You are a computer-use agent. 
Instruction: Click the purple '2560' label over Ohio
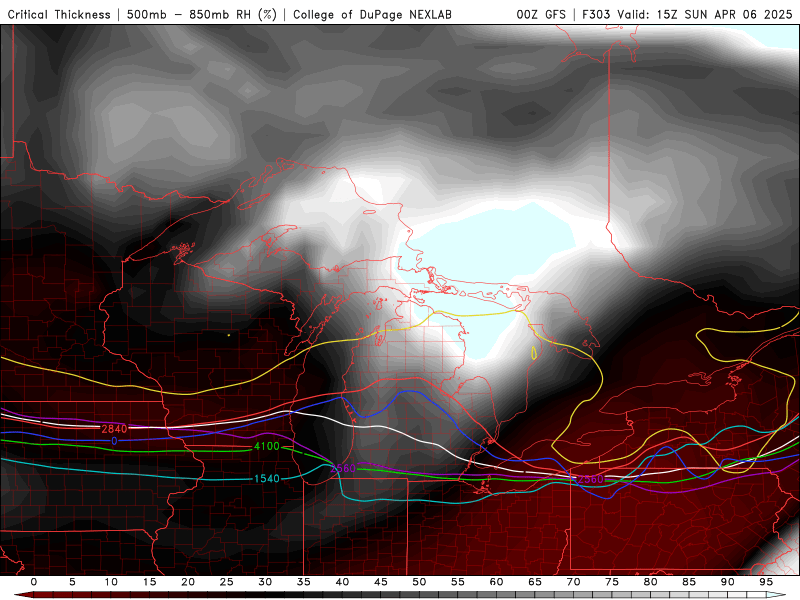pos(590,479)
